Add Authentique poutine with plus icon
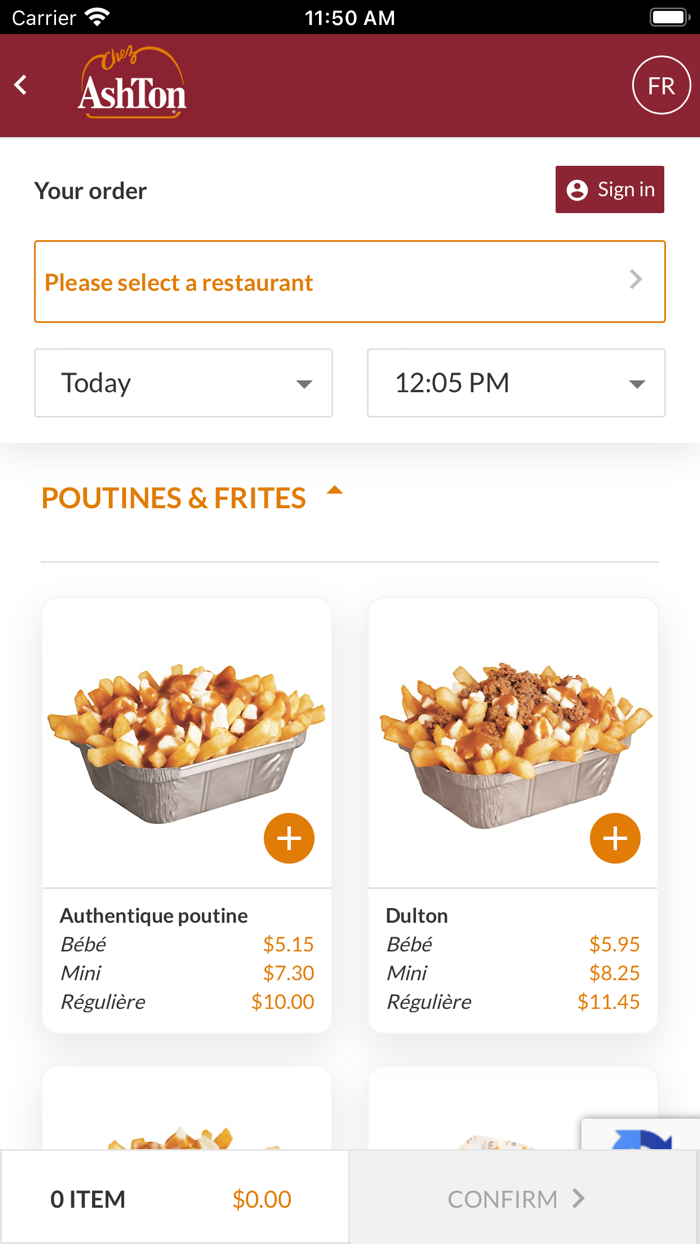This screenshot has width=700, height=1244. (x=289, y=838)
